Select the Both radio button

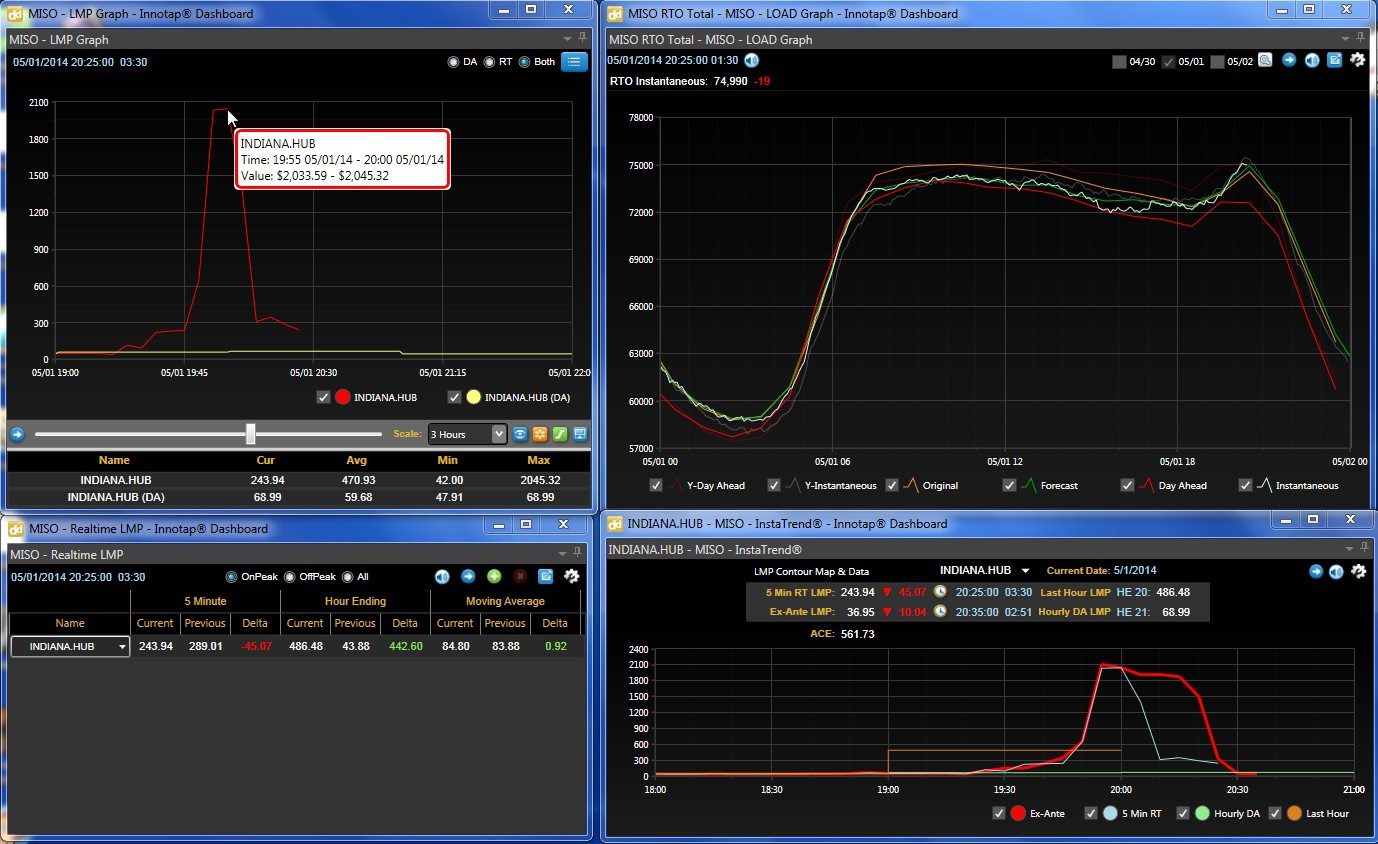pos(524,62)
